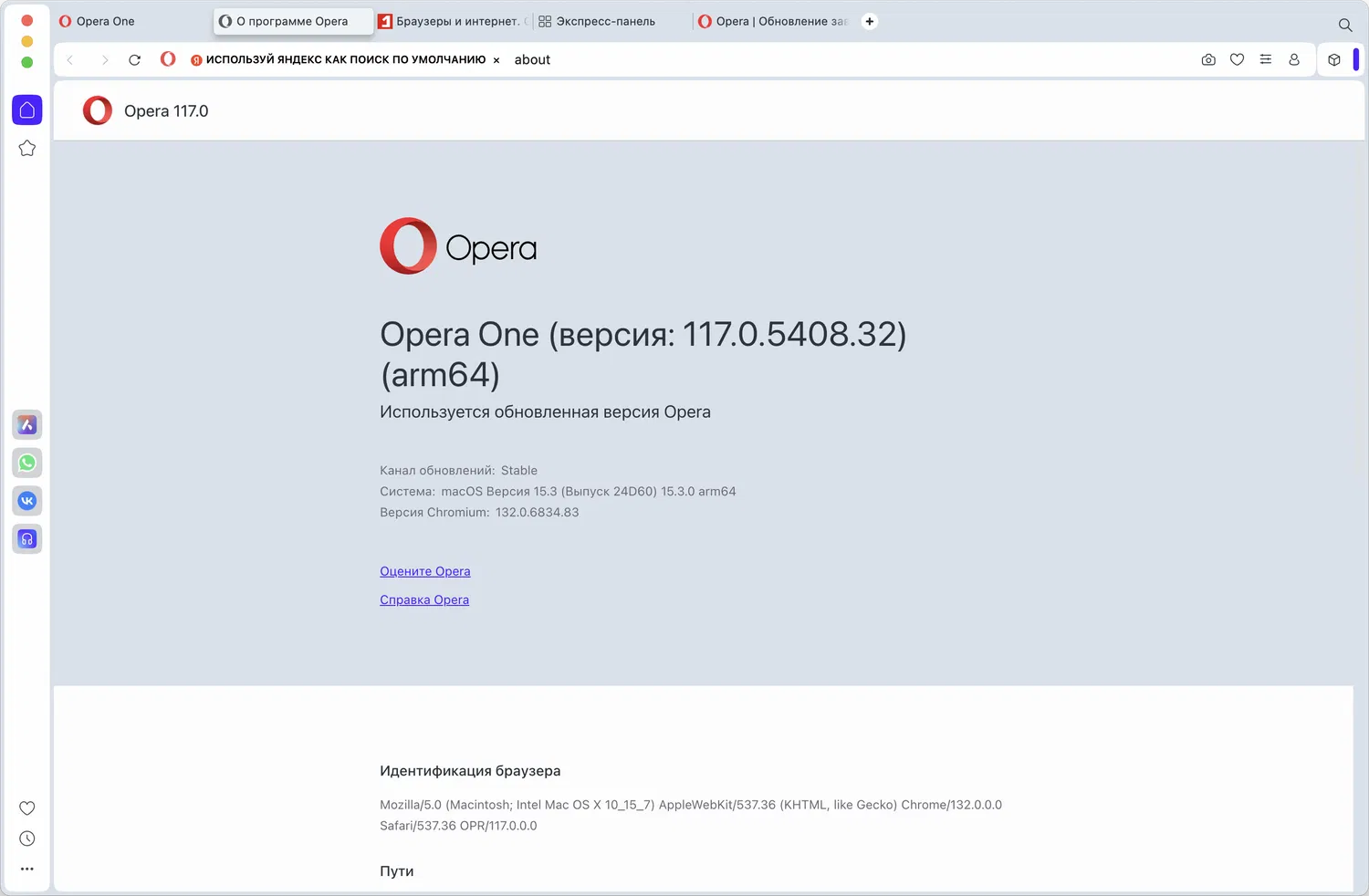Open the extensions cube icon
1369x896 pixels.
[x=1334, y=60]
